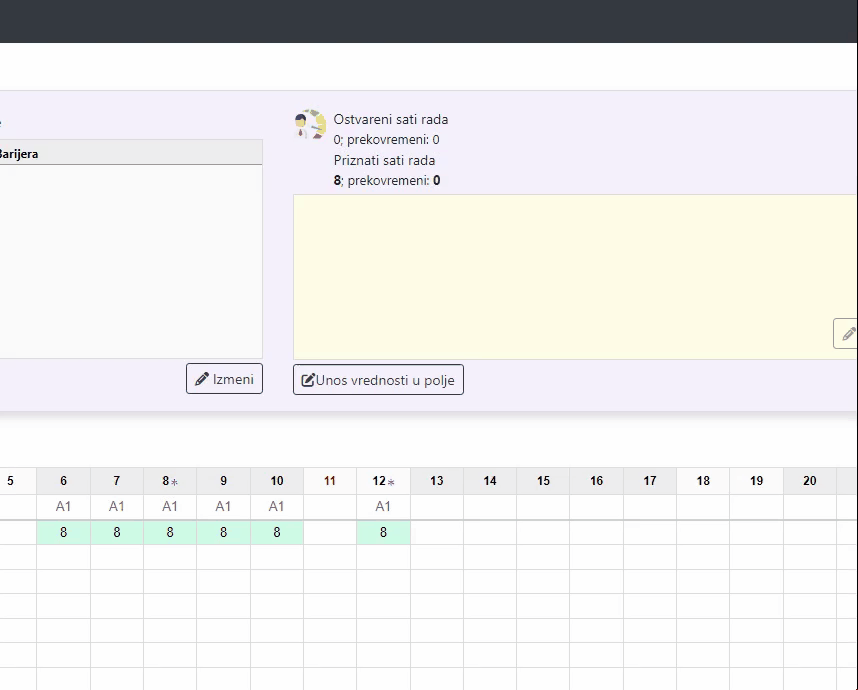Select day 6 column header
858x690 pixels.
point(64,481)
